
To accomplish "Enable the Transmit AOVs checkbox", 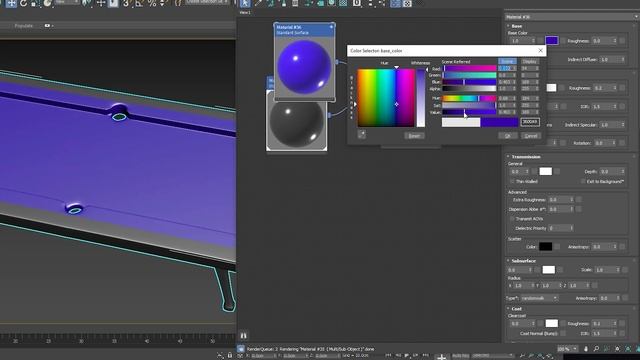I will [x=512, y=219].
